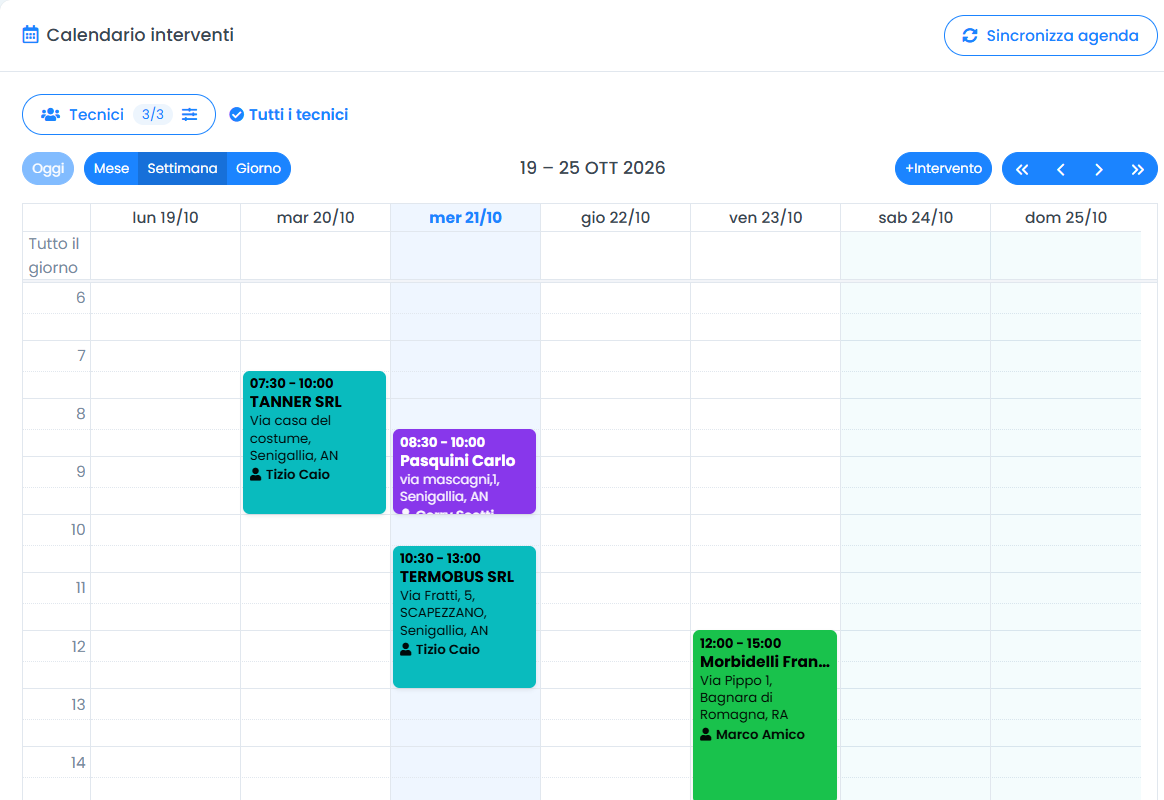Click Tizio Caio in TERMOBUS event
1164x800 pixels.
point(448,649)
